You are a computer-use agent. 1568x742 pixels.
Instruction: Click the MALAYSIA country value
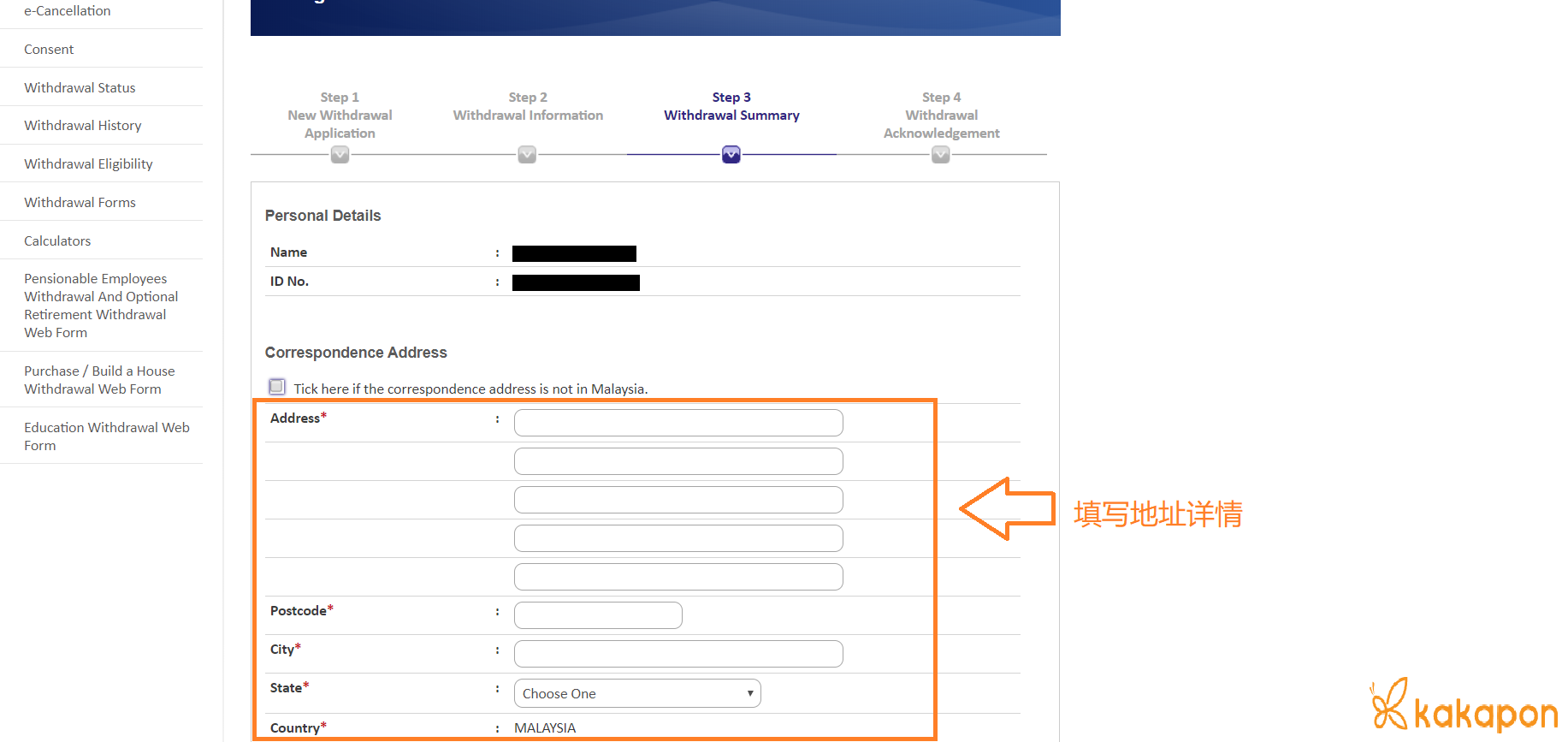(x=545, y=728)
